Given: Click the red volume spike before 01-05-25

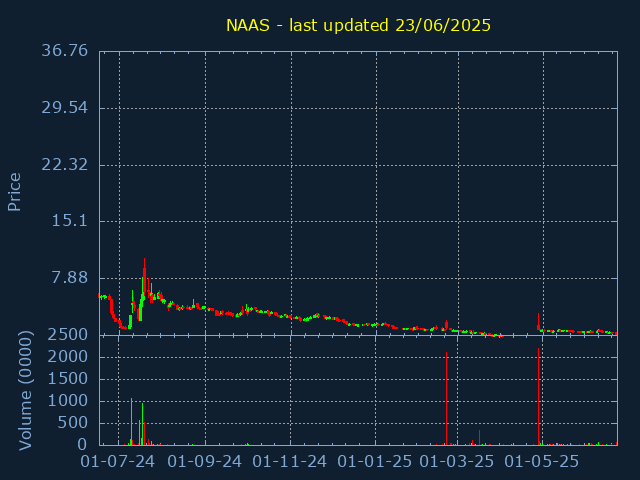Looking at the screenshot, I should 539,396.
